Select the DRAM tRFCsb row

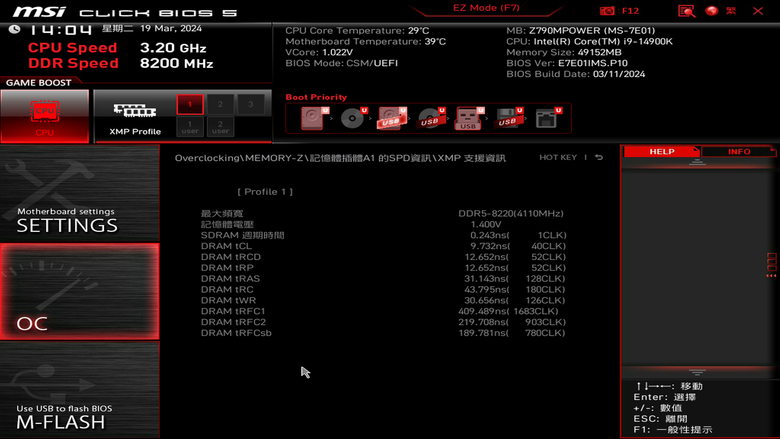pos(383,333)
